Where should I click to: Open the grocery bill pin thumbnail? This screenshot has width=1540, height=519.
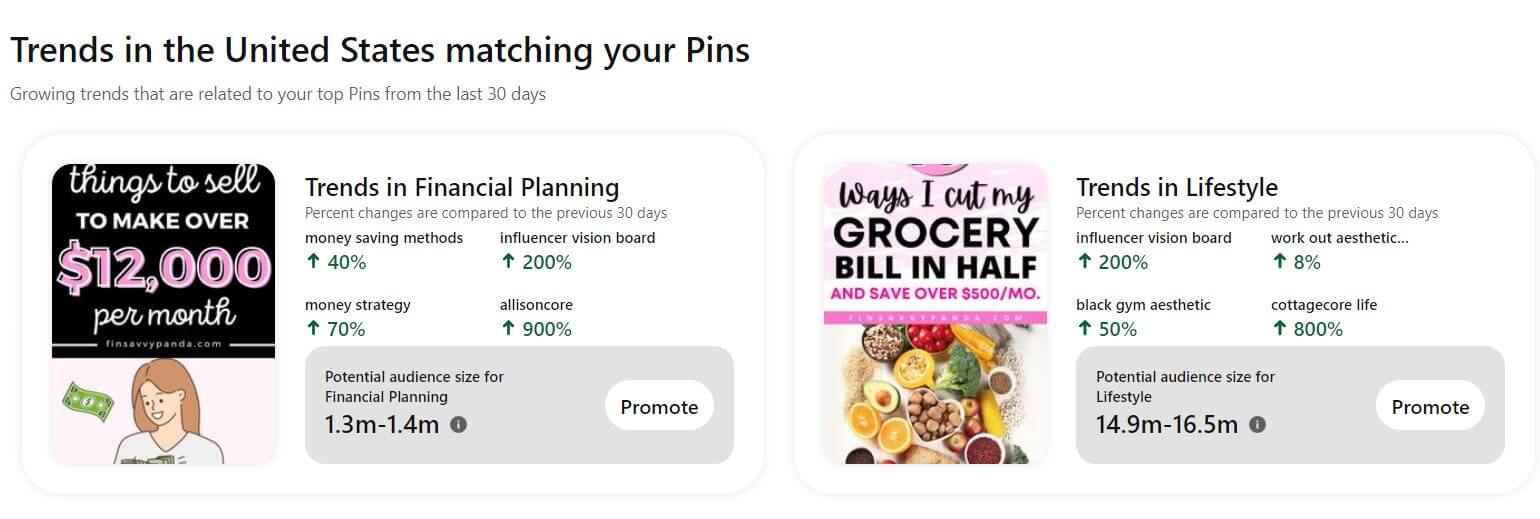pyautogui.click(x=935, y=313)
